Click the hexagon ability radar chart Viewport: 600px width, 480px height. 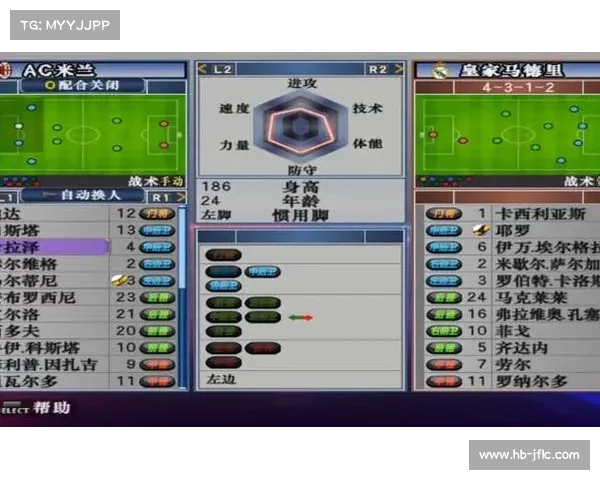coord(298,127)
